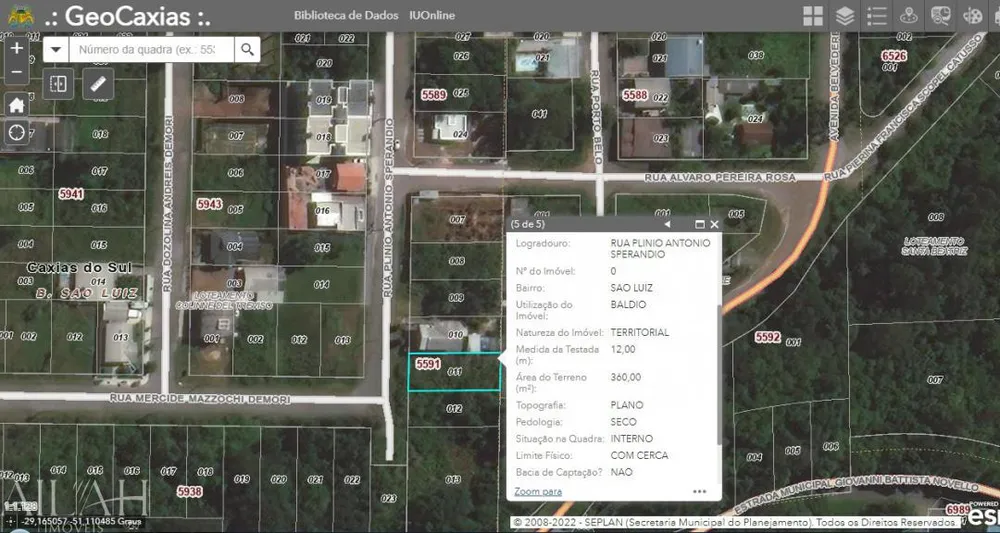Click the Caxias coat of arms logo
The image size is (1000, 533).
point(21,17)
